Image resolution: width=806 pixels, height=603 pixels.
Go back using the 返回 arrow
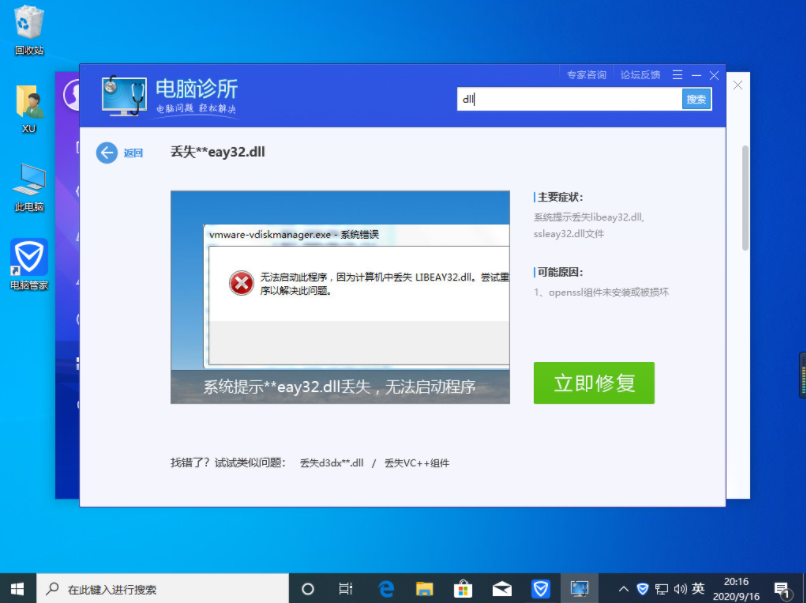coord(107,152)
